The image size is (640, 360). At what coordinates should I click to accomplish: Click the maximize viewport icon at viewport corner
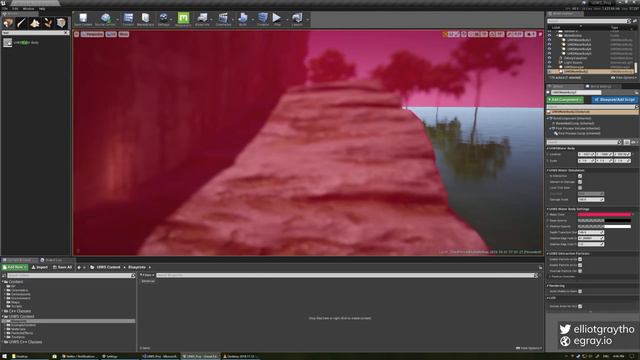pyautogui.click(x=540, y=34)
